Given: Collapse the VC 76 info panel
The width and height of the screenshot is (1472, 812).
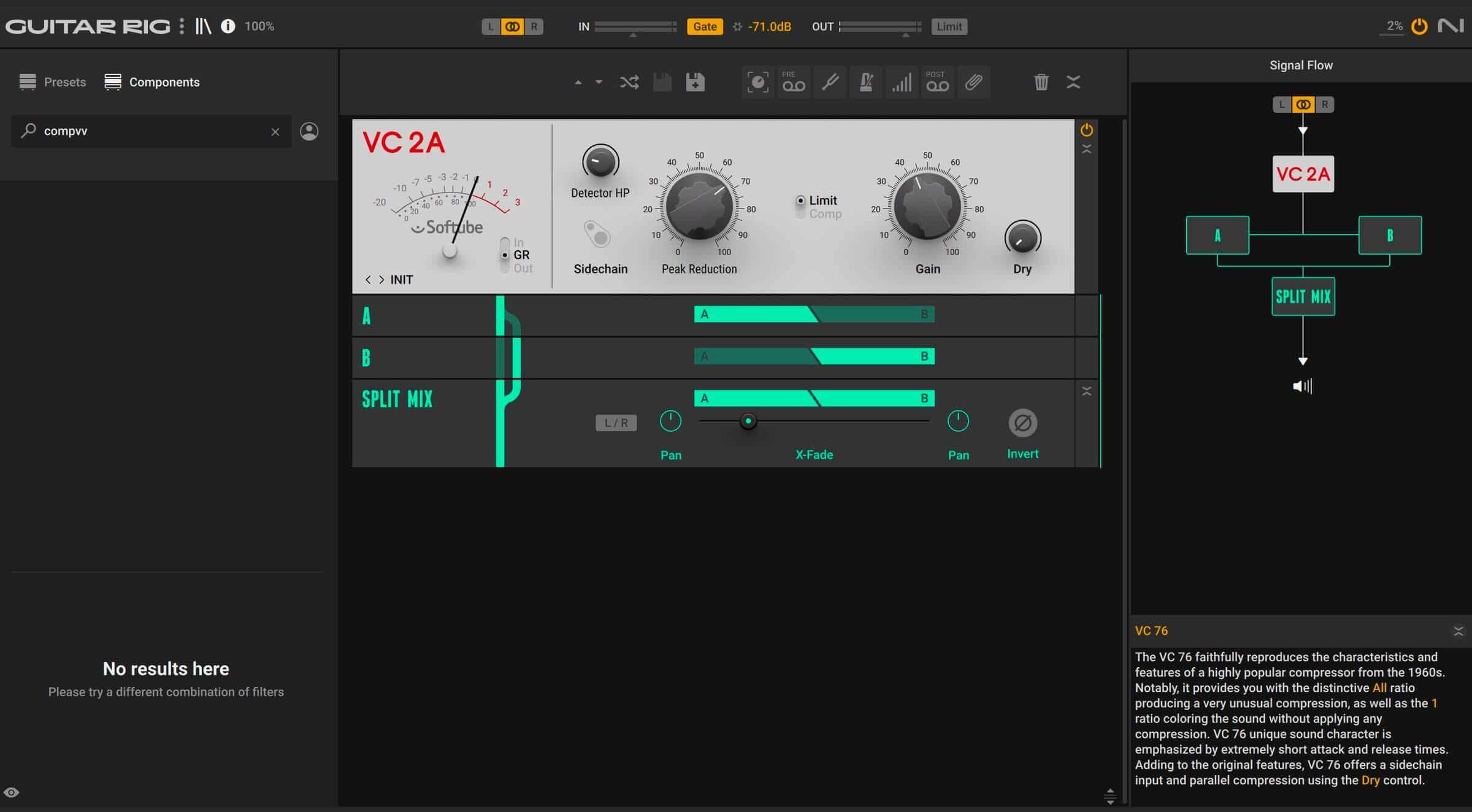Looking at the screenshot, I should (1458, 631).
